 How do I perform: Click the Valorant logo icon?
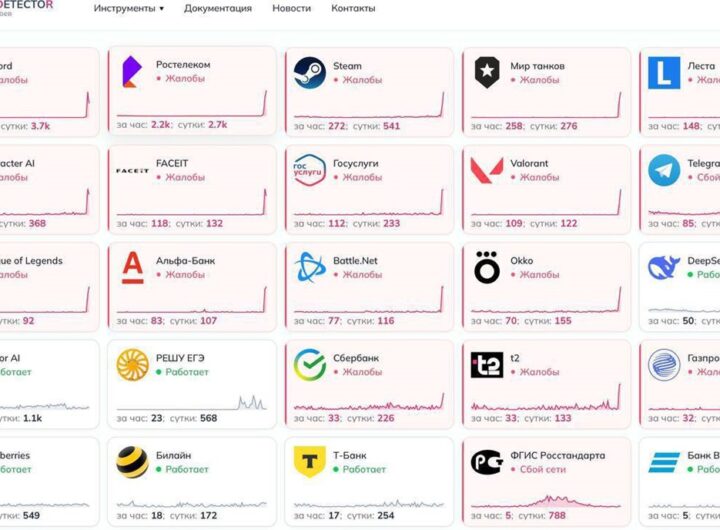click(487, 170)
